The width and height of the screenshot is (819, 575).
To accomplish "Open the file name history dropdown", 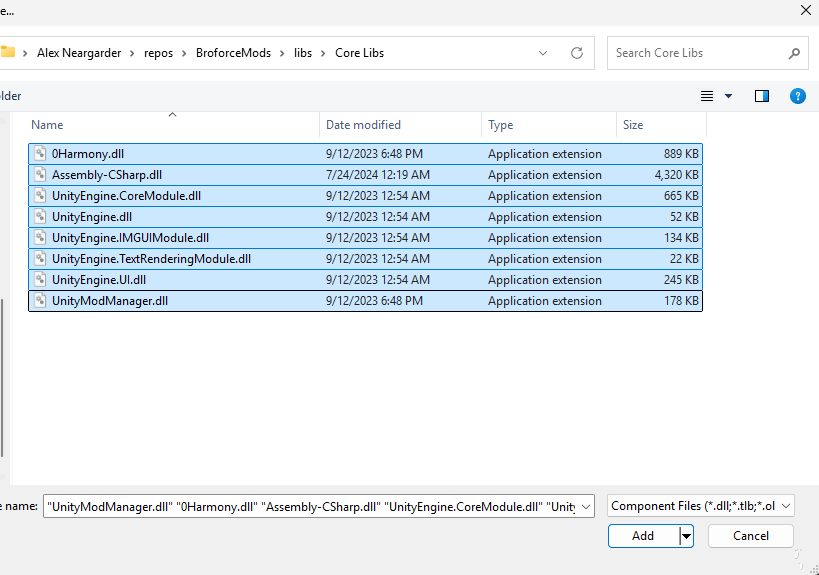I will [586, 507].
